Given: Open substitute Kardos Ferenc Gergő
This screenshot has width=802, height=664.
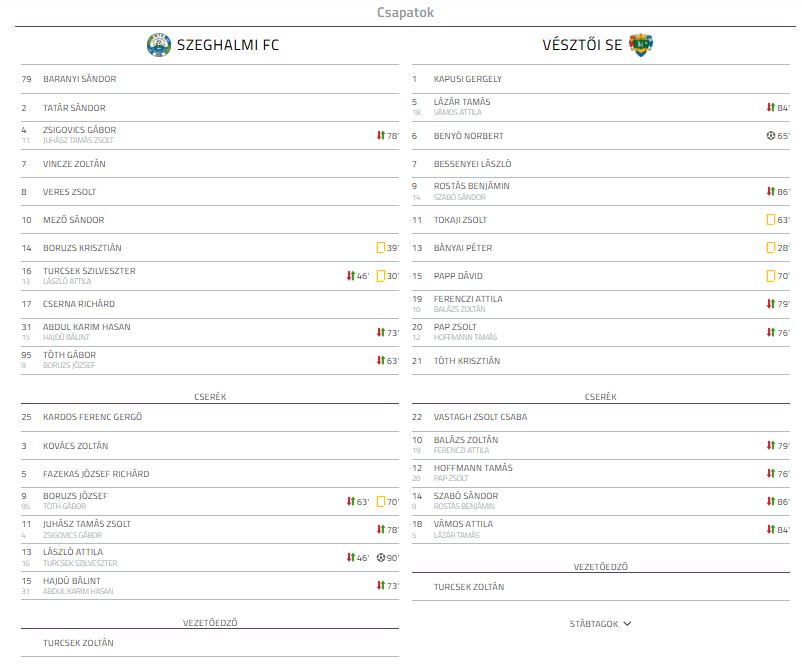Looking at the screenshot, I should coord(93,417).
